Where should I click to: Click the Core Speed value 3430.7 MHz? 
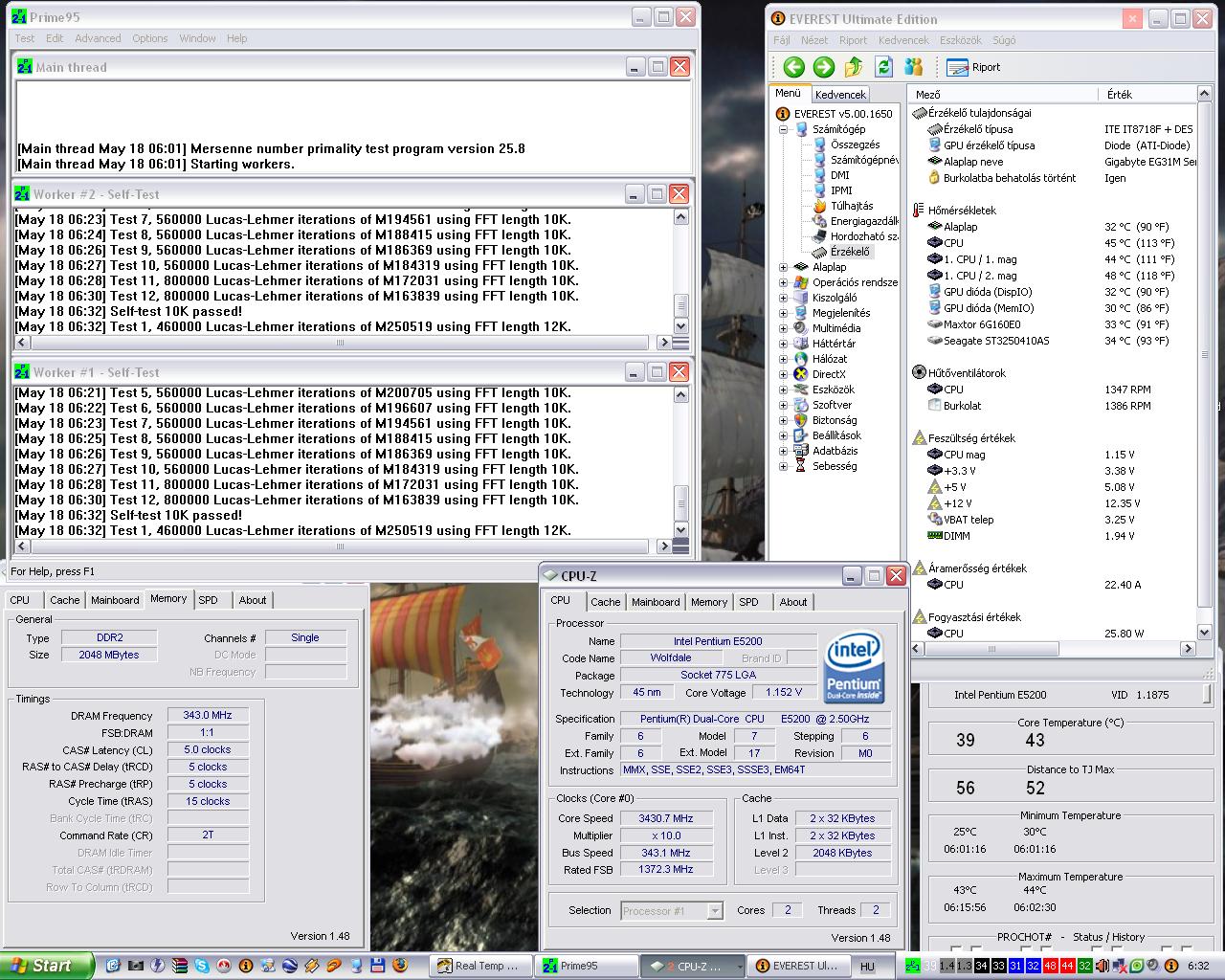[x=666, y=818]
